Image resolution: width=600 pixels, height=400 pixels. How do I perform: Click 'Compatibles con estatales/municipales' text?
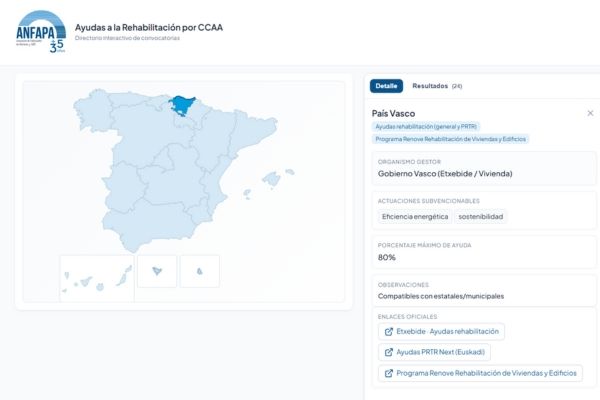441,296
